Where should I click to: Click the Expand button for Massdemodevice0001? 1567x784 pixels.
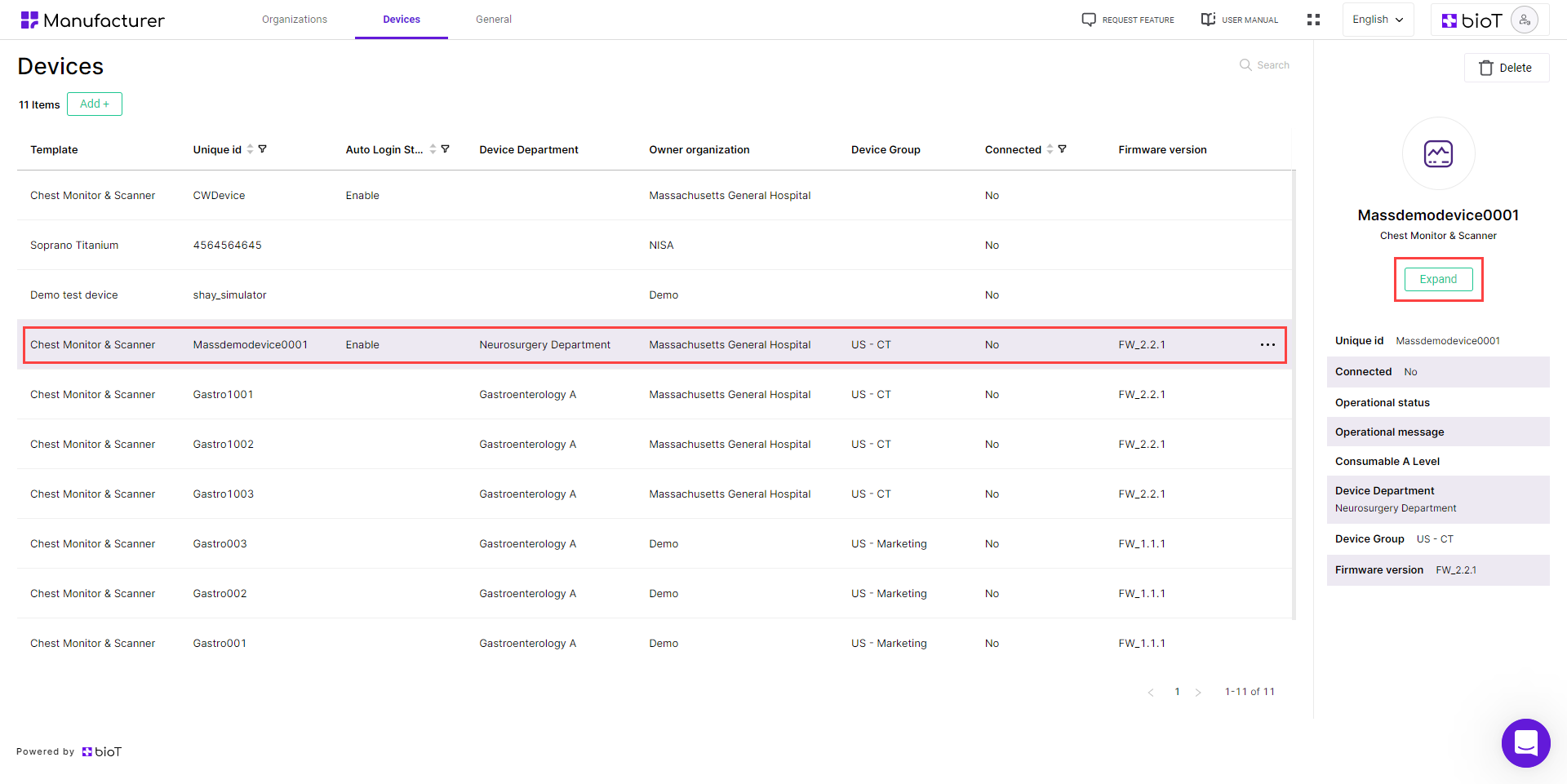point(1438,279)
